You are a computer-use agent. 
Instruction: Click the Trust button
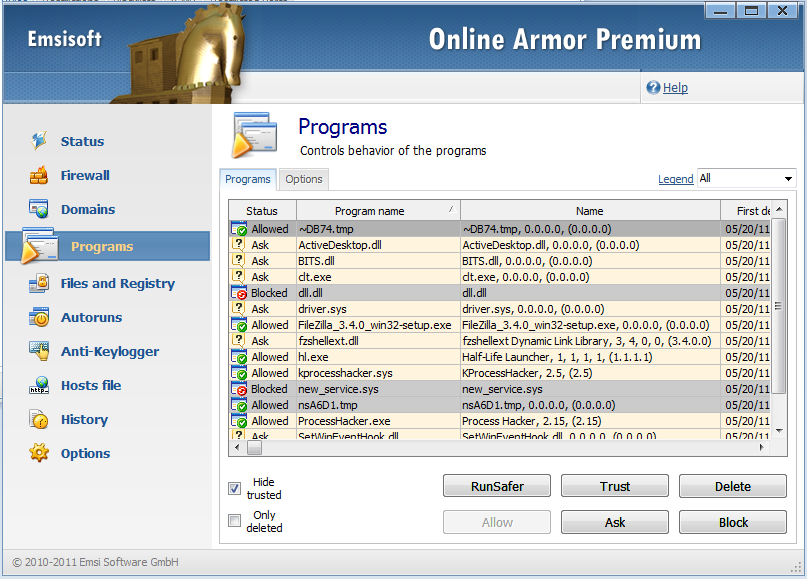point(615,486)
